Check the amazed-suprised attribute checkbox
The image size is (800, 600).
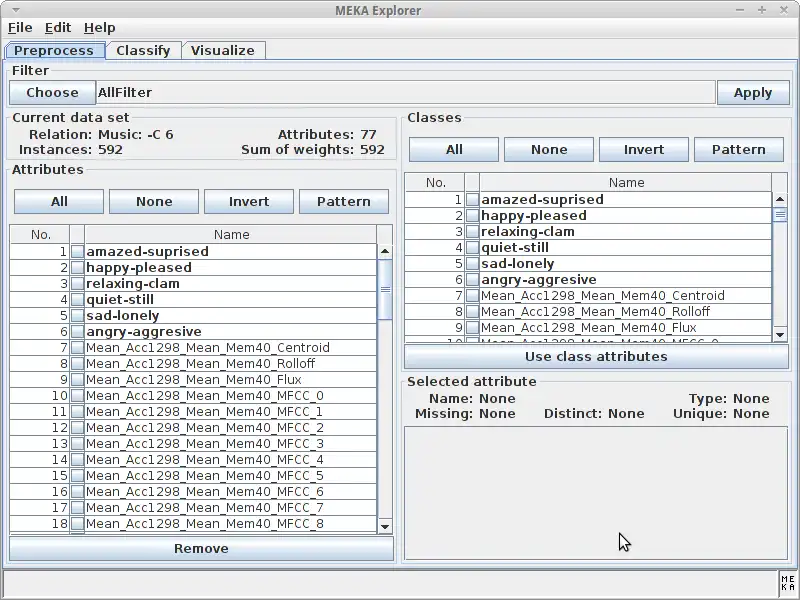pyautogui.click(x=77, y=251)
